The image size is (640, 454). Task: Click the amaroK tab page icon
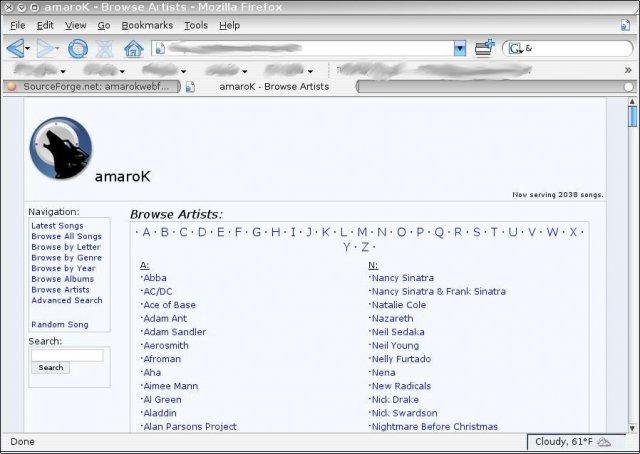[x=190, y=87]
